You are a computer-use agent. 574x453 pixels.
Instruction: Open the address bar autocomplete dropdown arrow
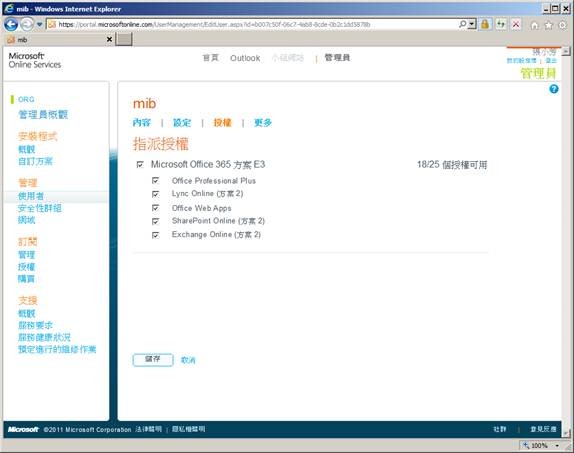coord(472,24)
